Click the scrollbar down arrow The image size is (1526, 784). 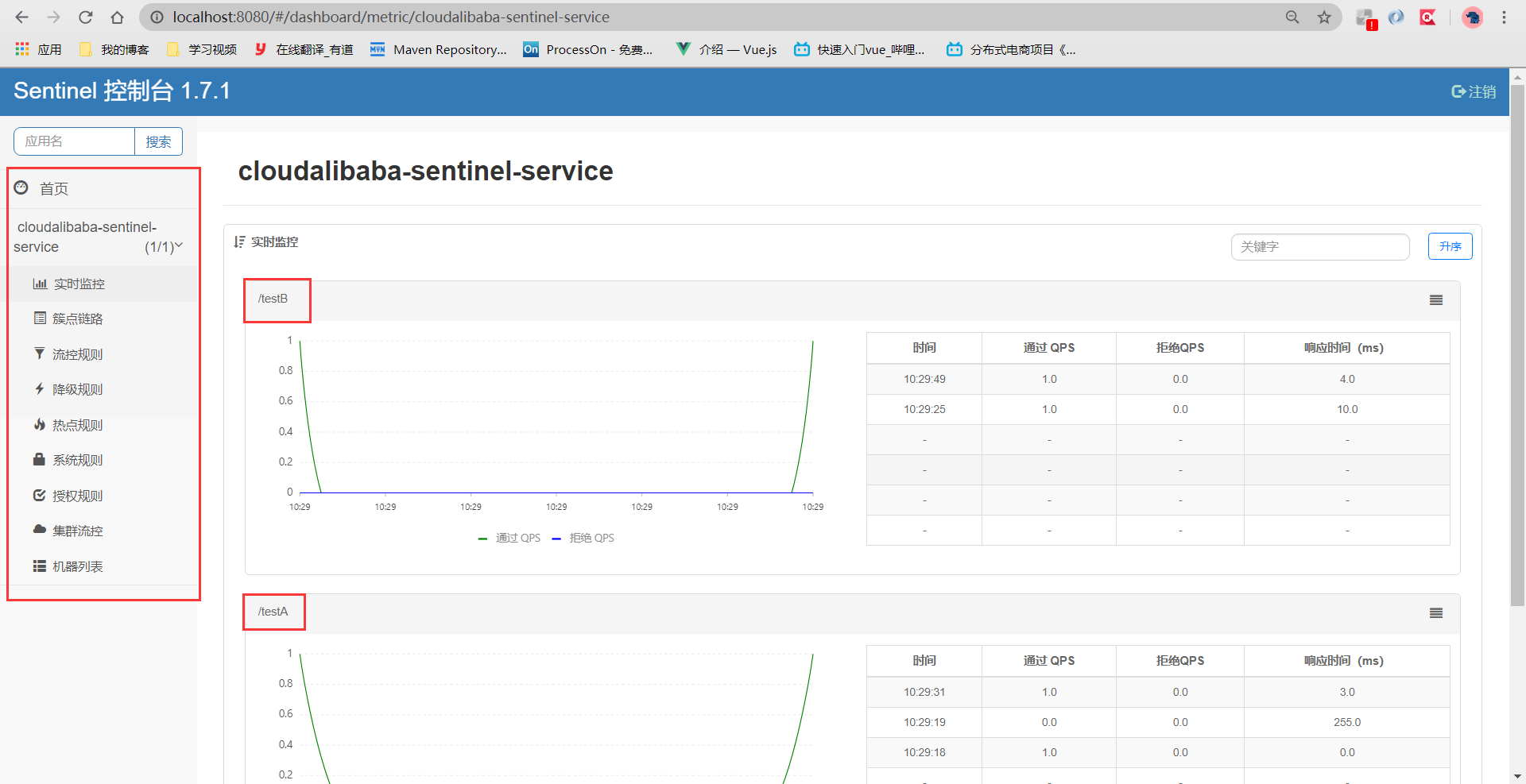pyautogui.click(x=1517, y=776)
